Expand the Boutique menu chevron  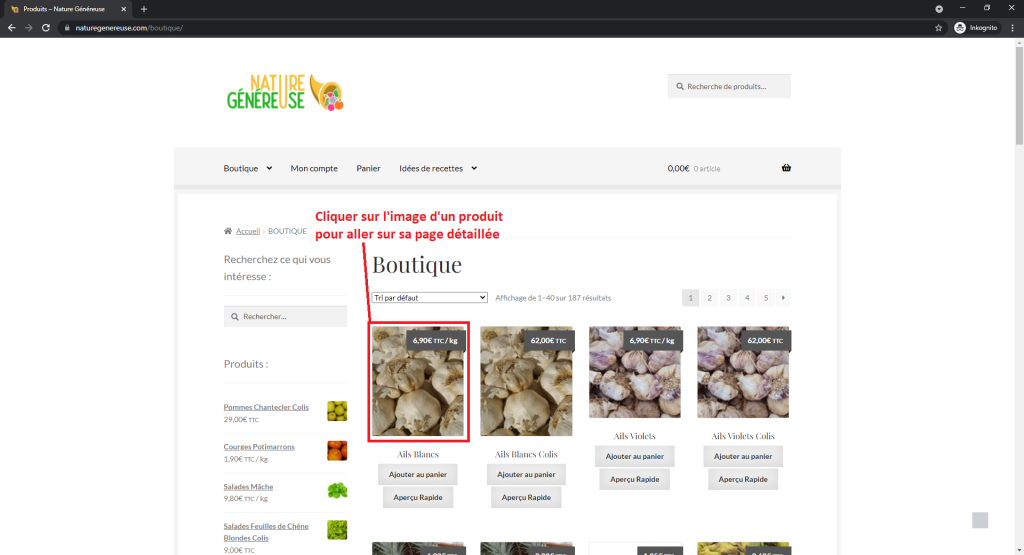(269, 168)
